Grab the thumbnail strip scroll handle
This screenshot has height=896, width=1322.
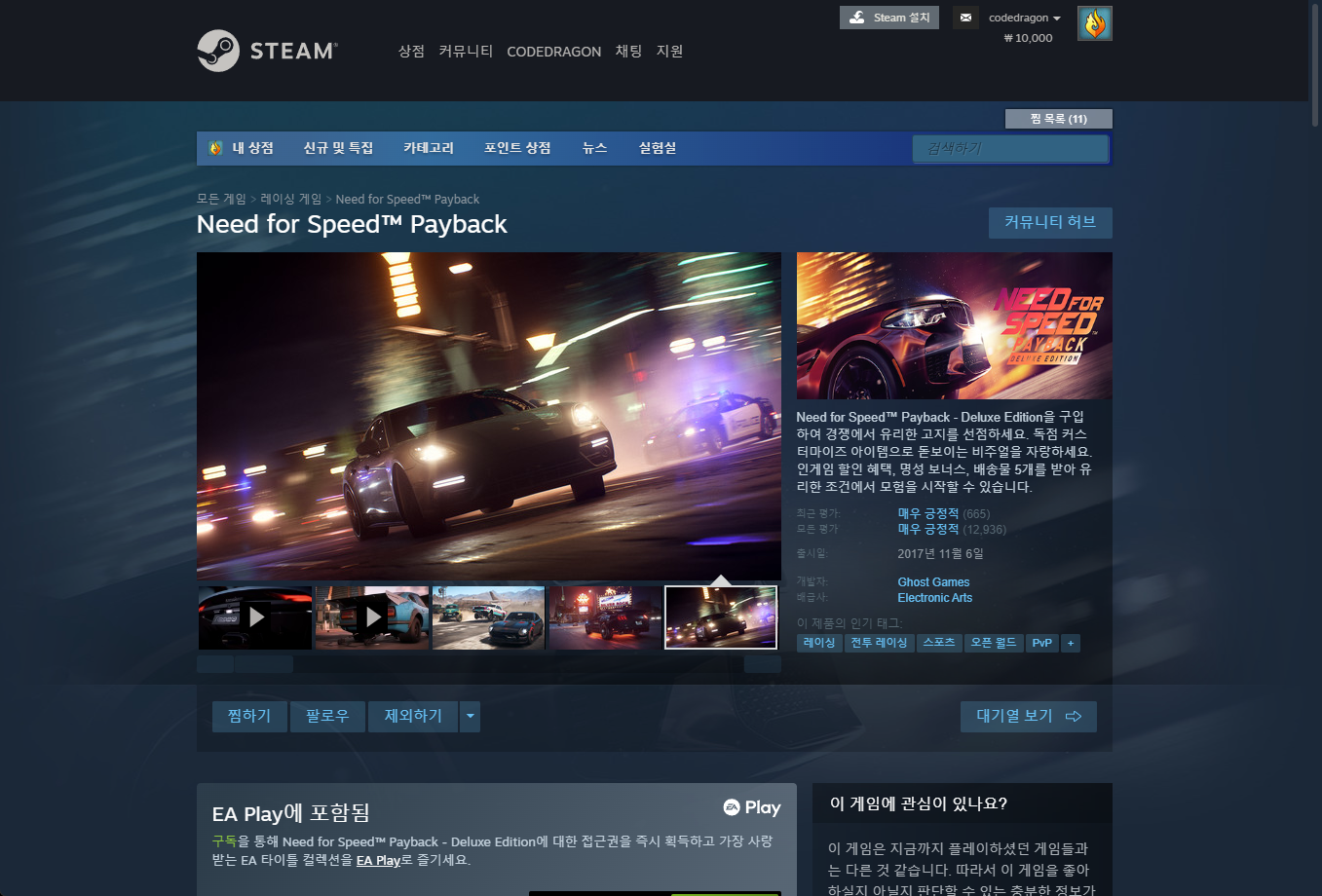[264, 664]
